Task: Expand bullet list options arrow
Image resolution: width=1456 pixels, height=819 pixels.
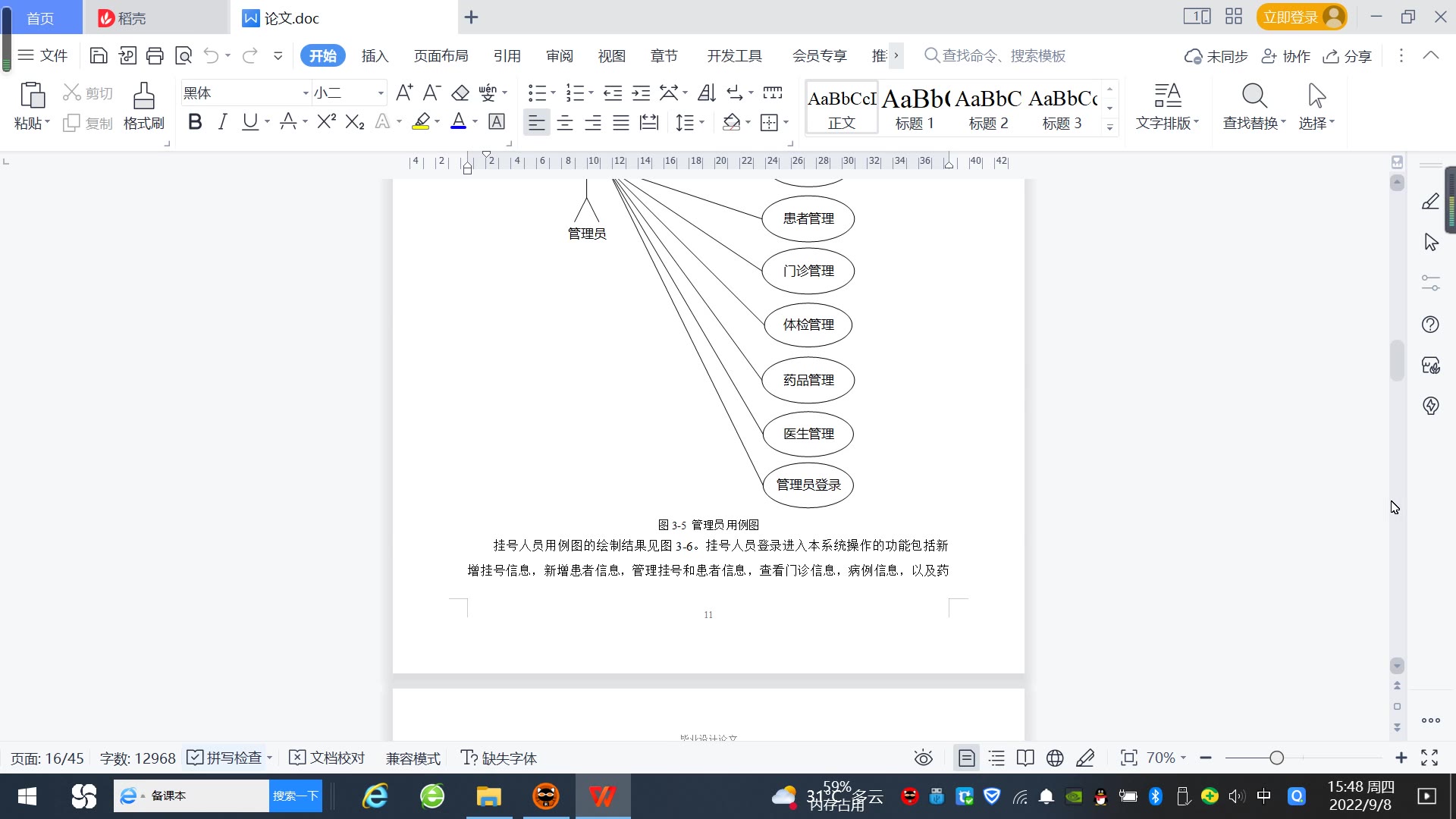Action: [x=554, y=93]
